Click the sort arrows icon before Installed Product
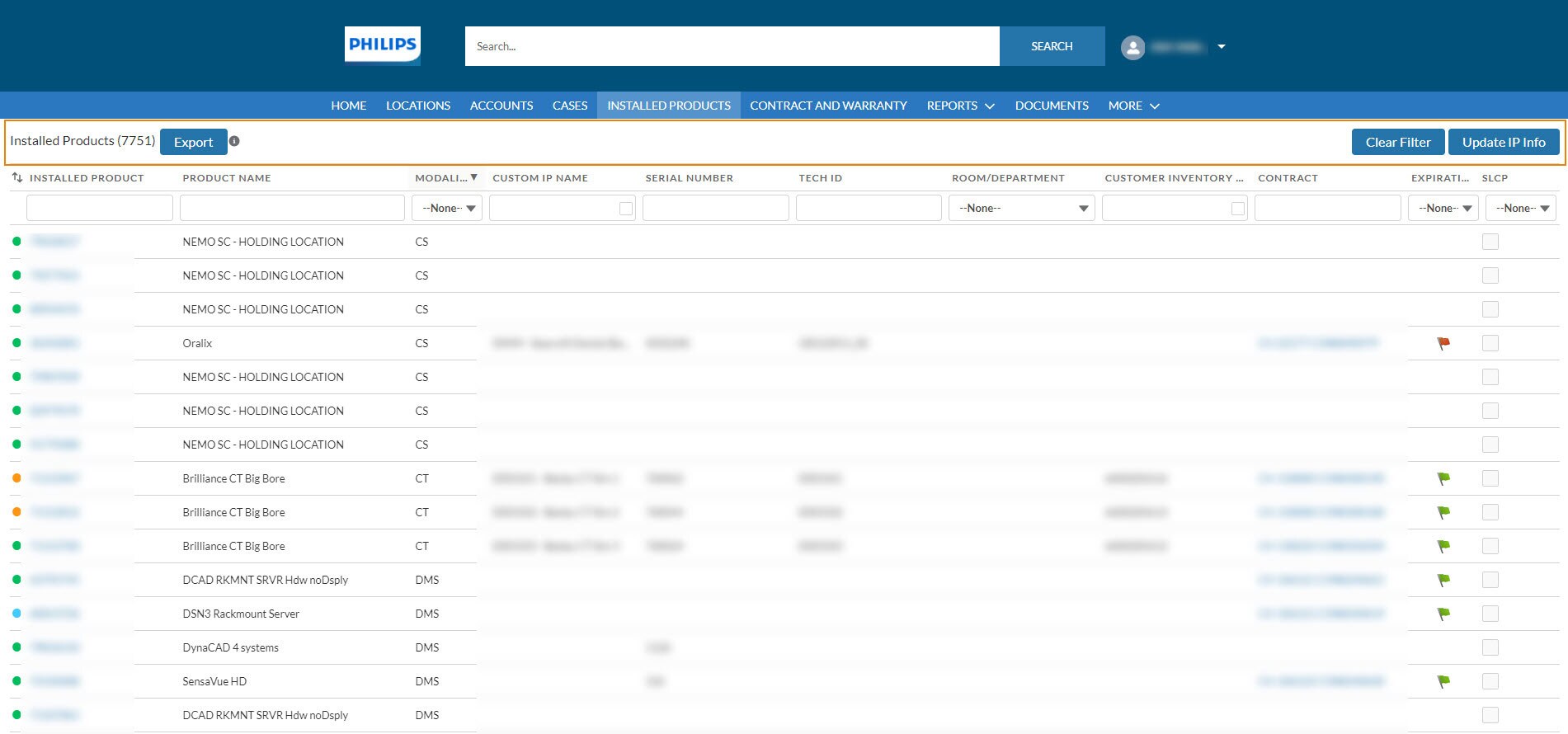The width and height of the screenshot is (1568, 734). pyautogui.click(x=17, y=177)
